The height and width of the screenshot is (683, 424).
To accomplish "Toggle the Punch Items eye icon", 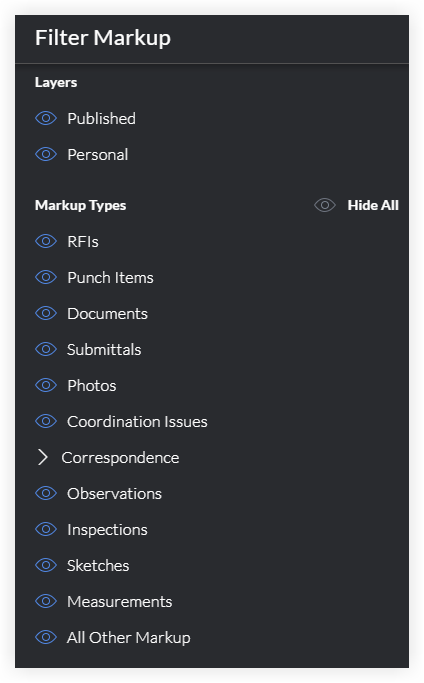I will (x=46, y=277).
